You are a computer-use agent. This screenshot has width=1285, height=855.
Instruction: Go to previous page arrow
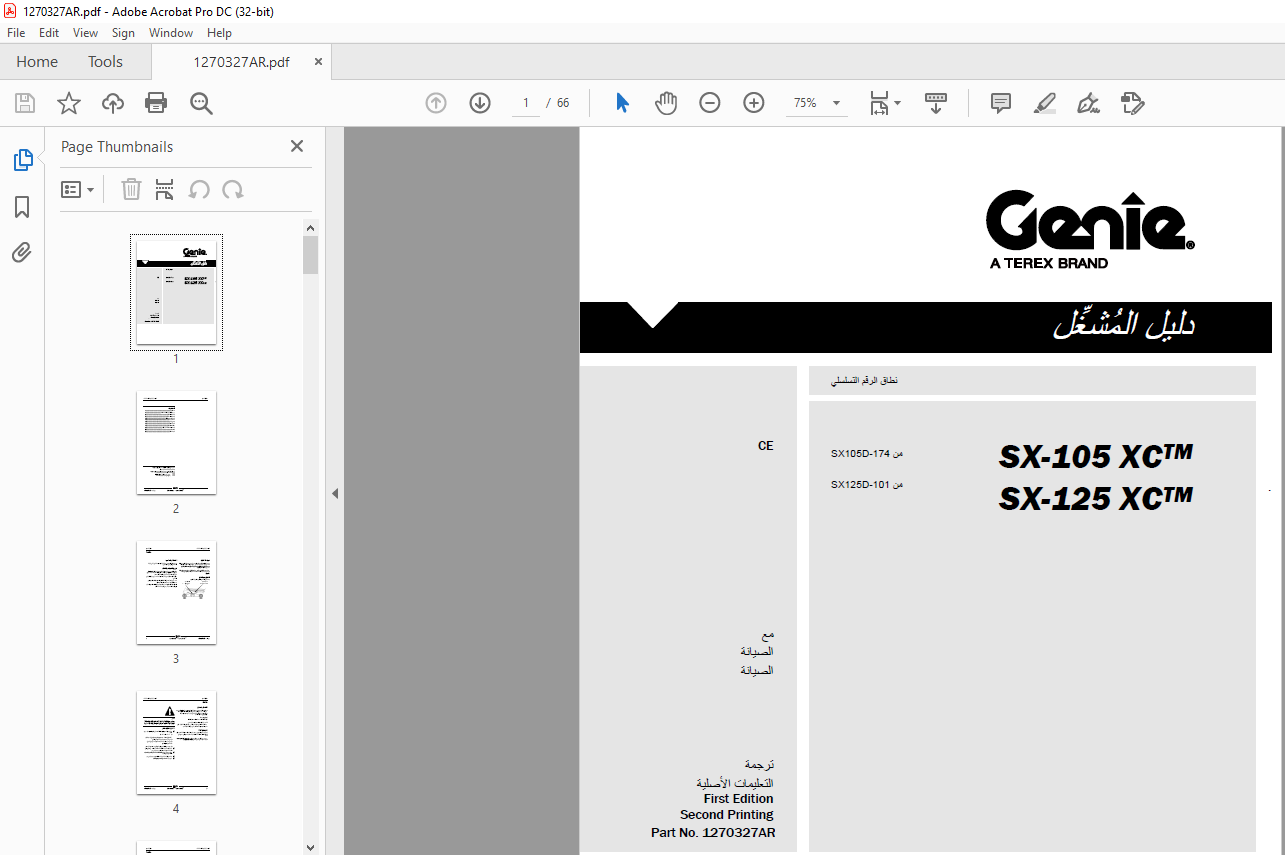point(436,103)
